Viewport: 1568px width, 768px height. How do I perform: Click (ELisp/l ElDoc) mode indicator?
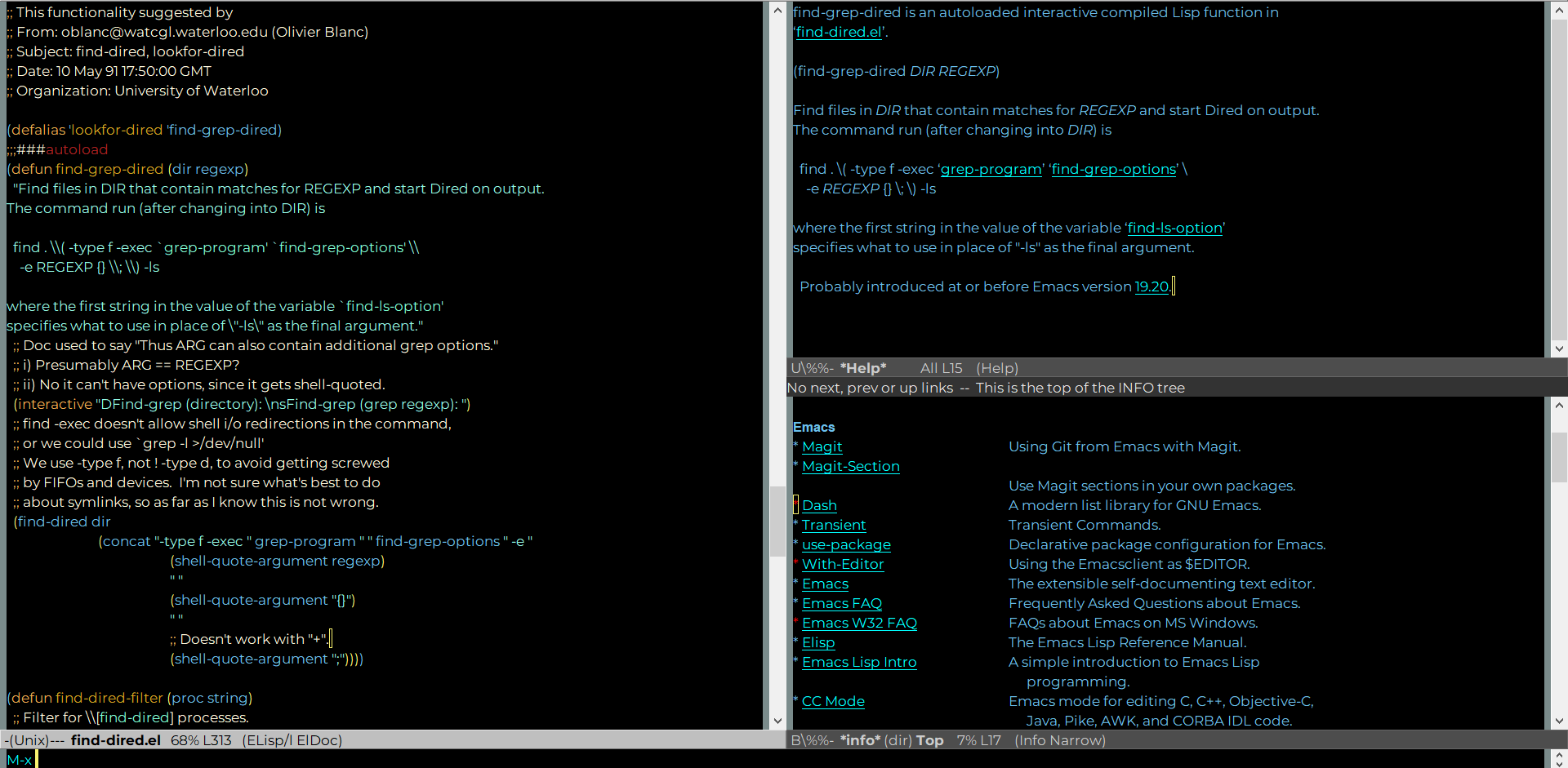[292, 740]
